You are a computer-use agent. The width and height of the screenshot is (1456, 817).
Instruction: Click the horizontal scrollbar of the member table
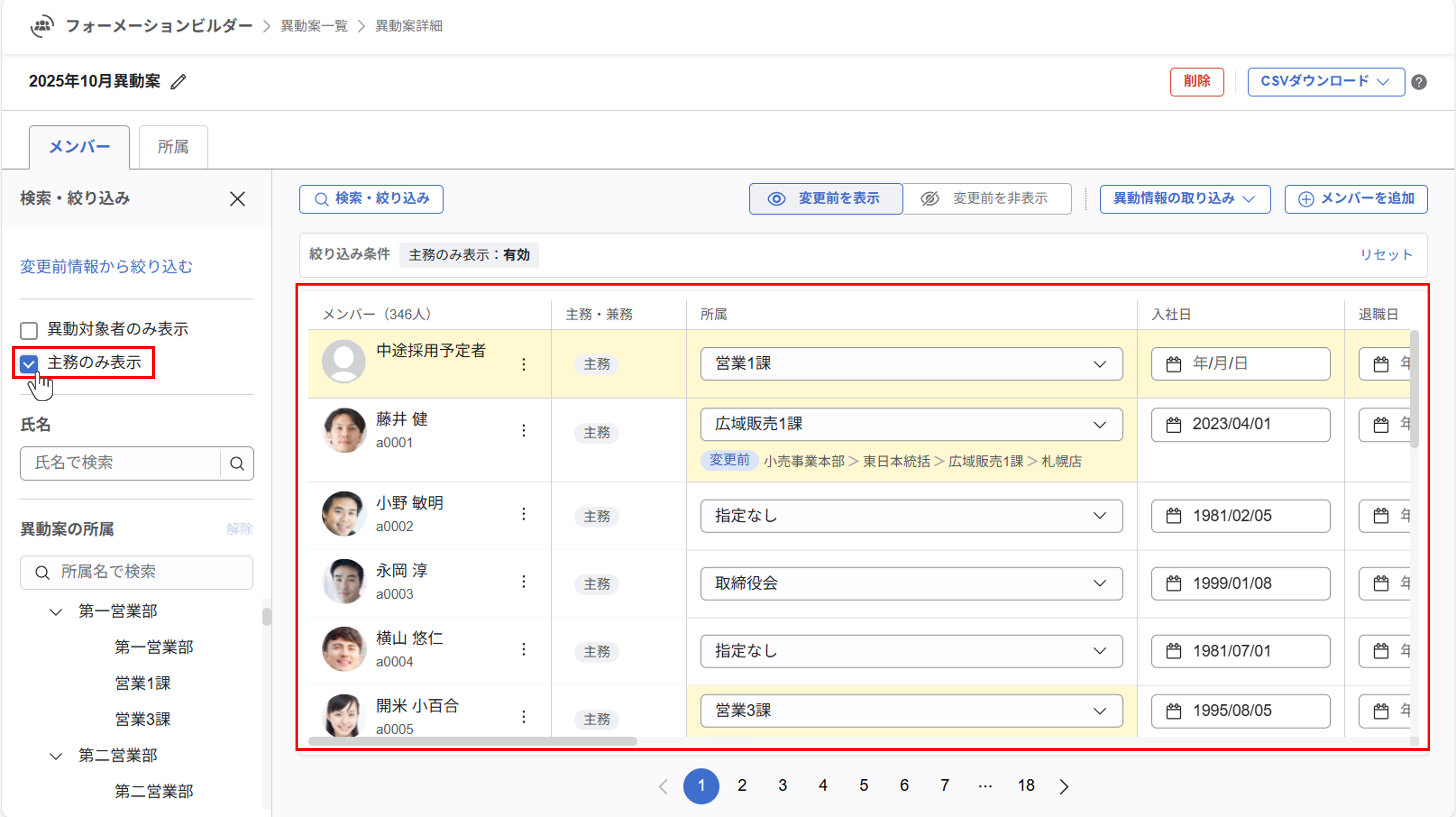(473, 741)
